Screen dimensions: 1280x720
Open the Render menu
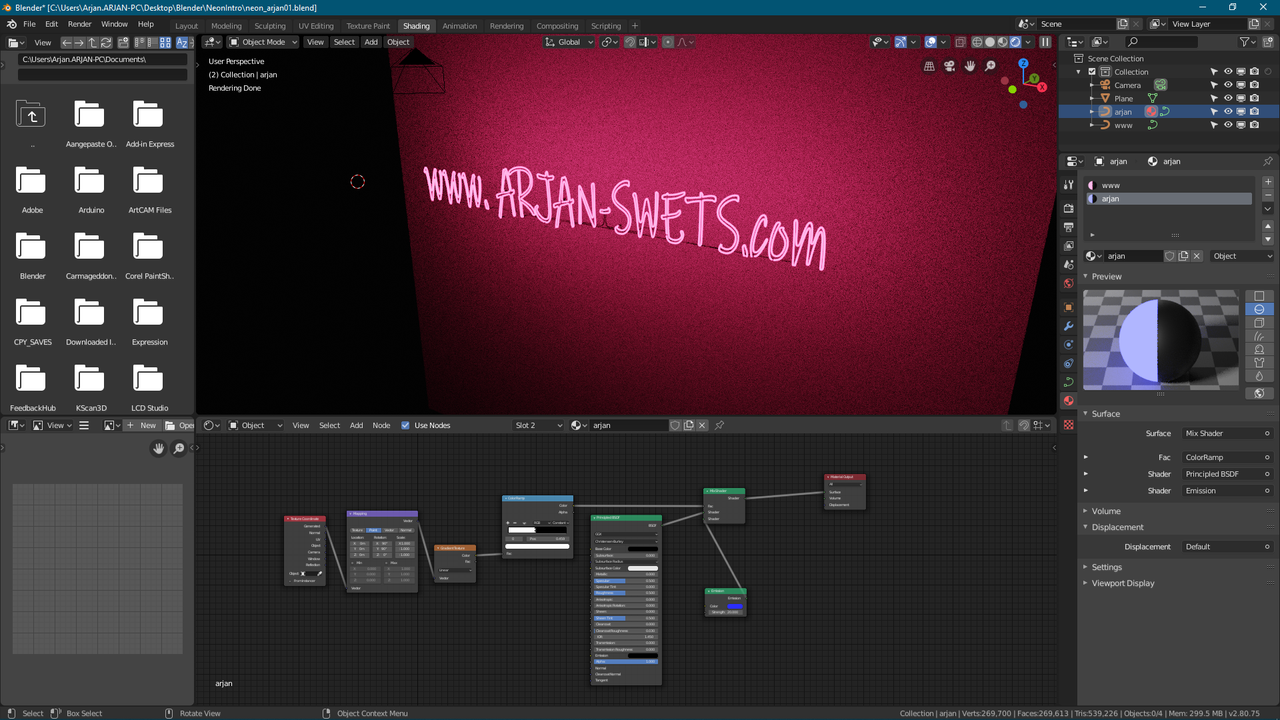tap(80, 24)
